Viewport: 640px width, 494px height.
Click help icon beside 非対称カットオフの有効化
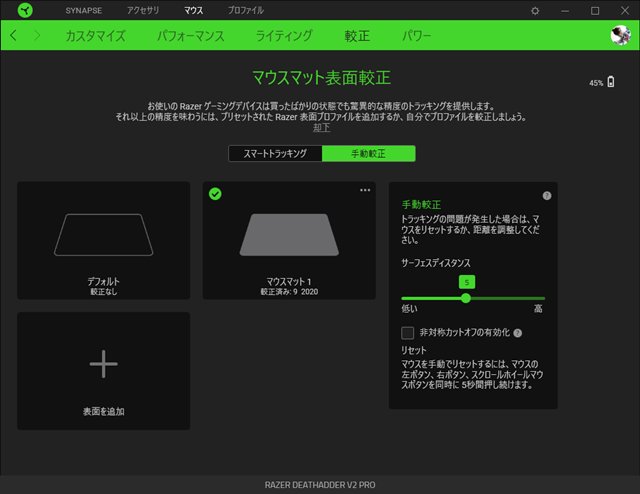pyautogui.click(x=518, y=333)
